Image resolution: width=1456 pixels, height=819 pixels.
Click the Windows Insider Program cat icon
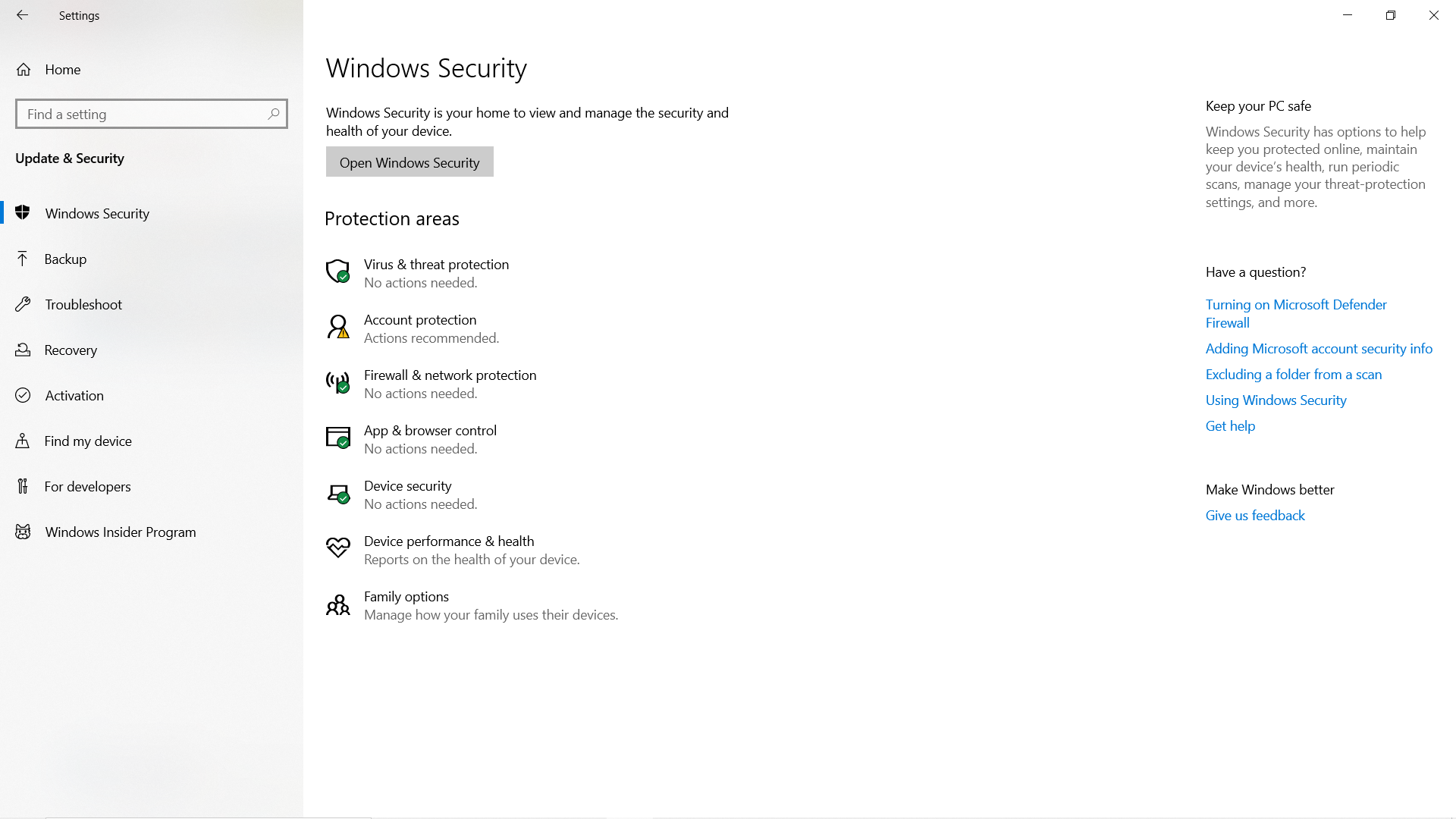pos(23,532)
